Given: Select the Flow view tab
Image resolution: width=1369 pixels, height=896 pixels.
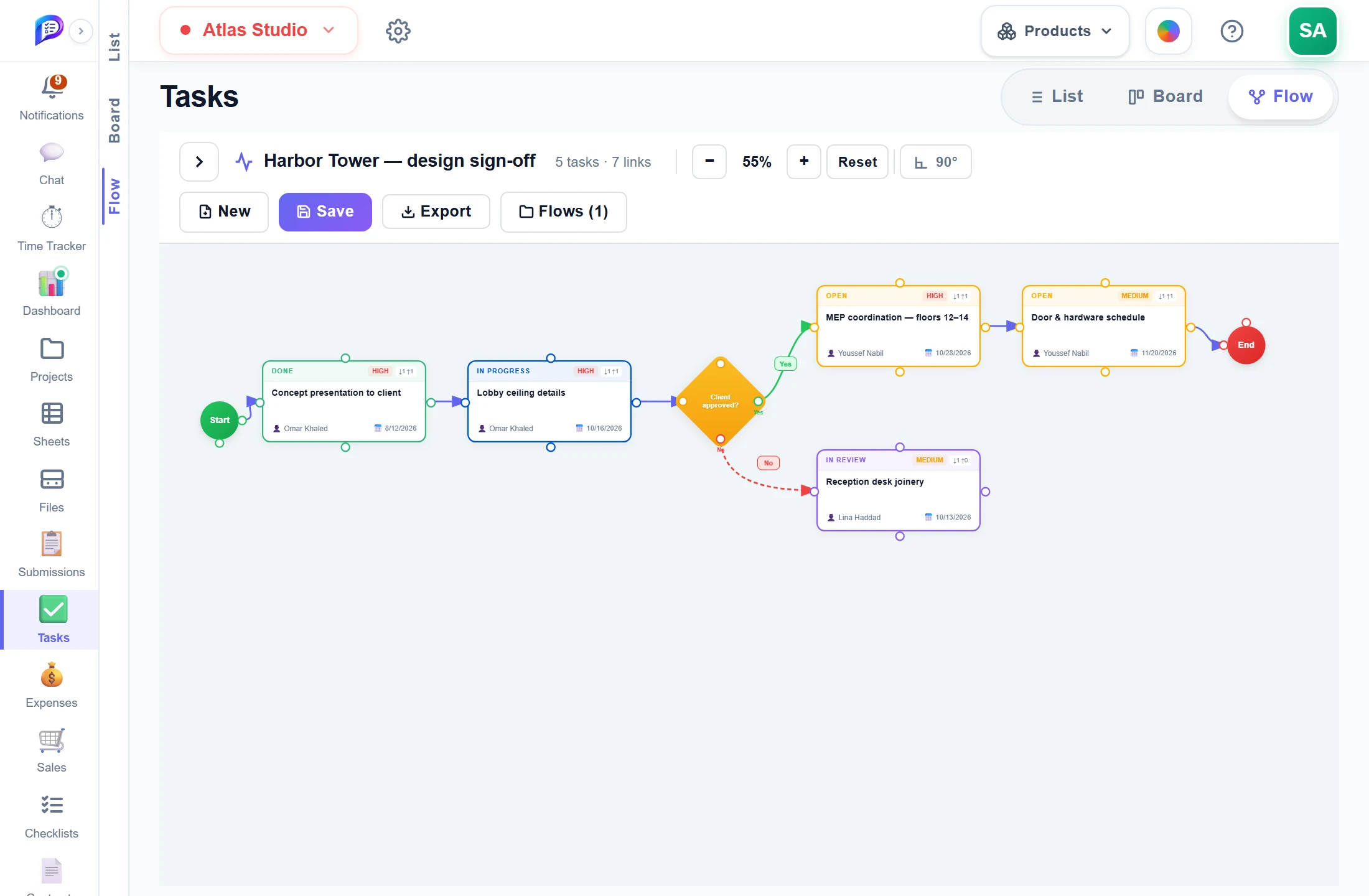Looking at the screenshot, I should coord(1280,96).
